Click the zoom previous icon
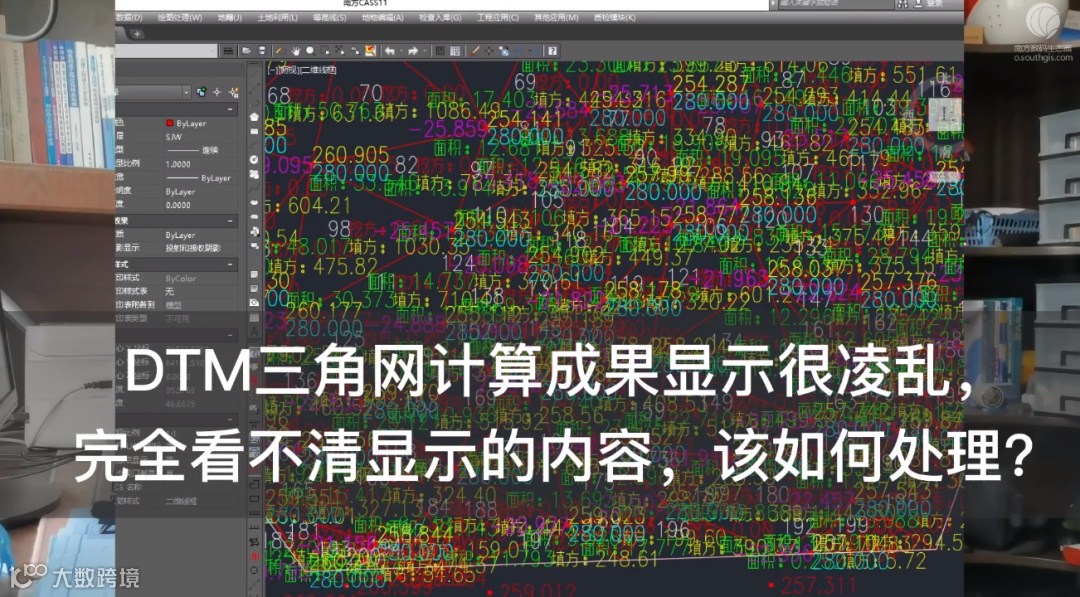1080x597 pixels. (x=355, y=51)
